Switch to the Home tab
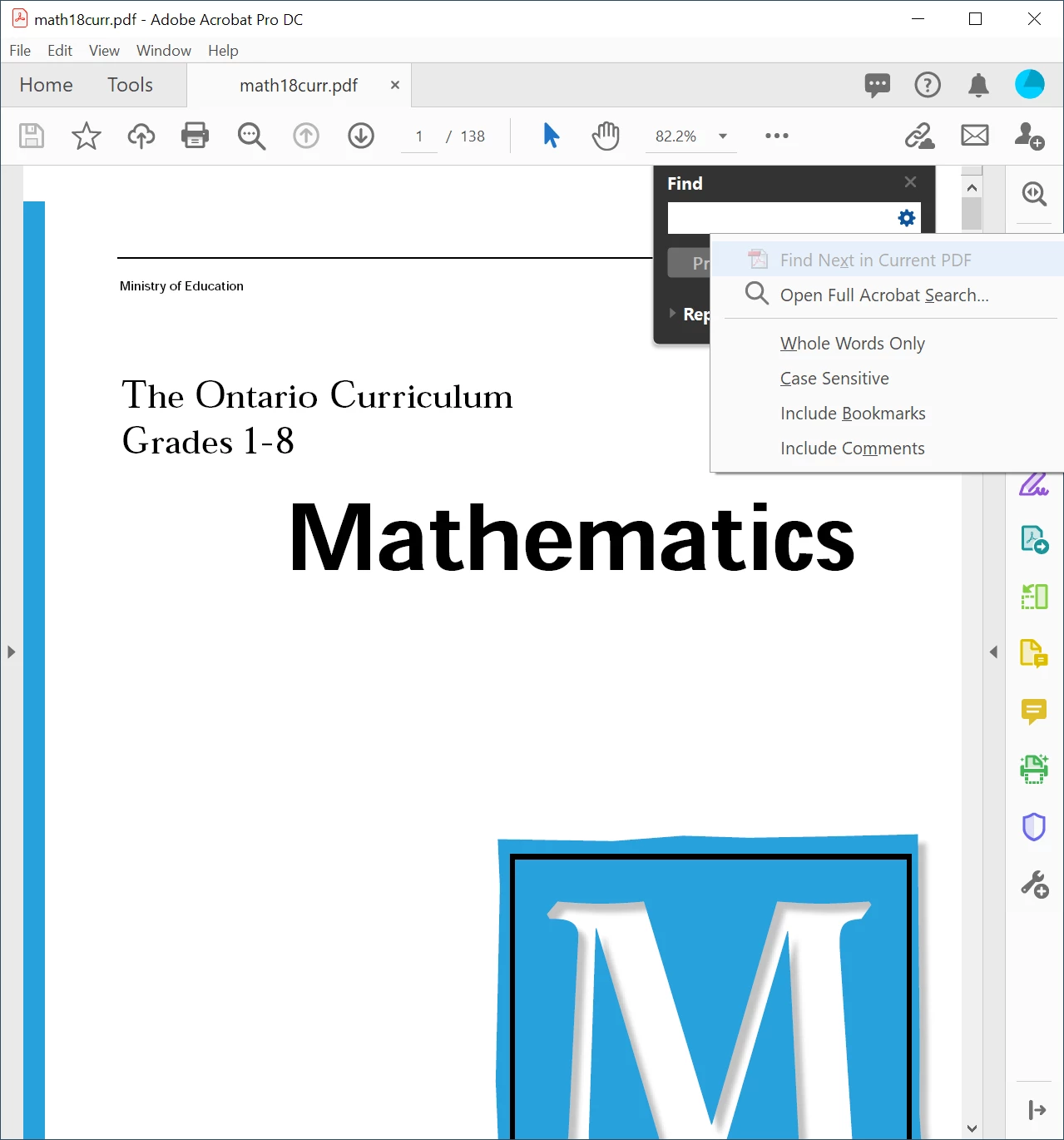 click(x=47, y=85)
